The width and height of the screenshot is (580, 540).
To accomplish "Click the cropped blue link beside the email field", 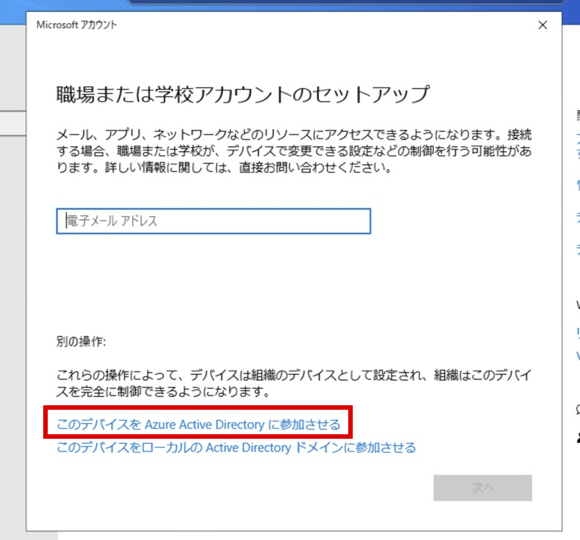I will coord(578,217).
